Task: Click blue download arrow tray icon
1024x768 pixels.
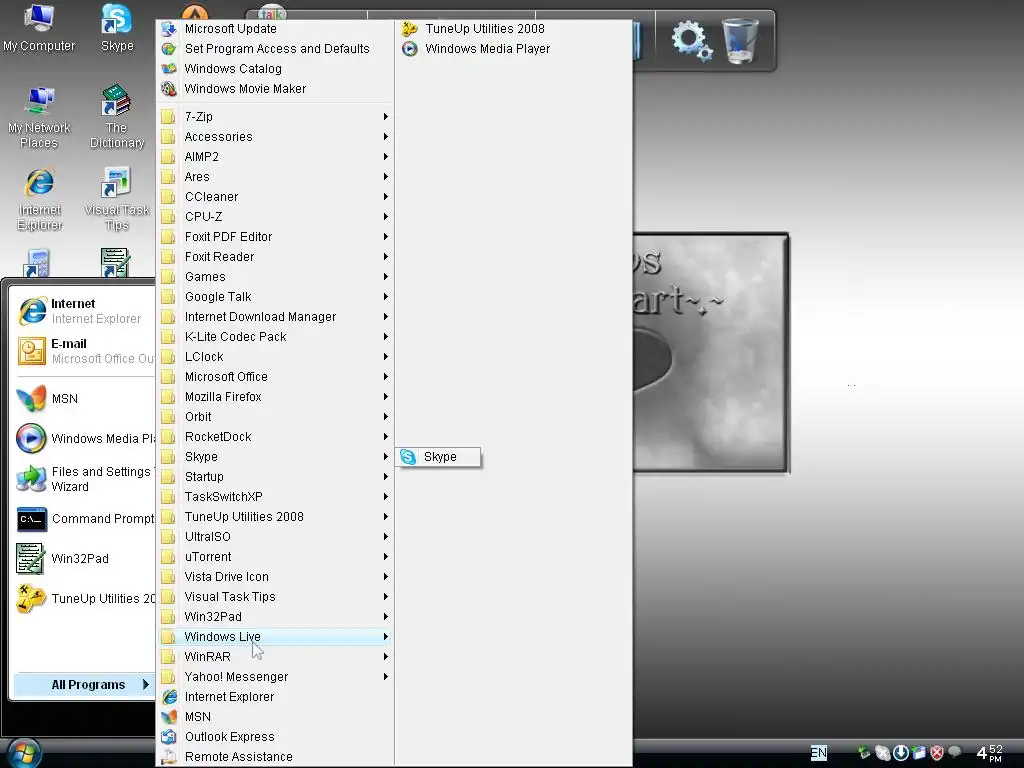Action: coord(901,753)
